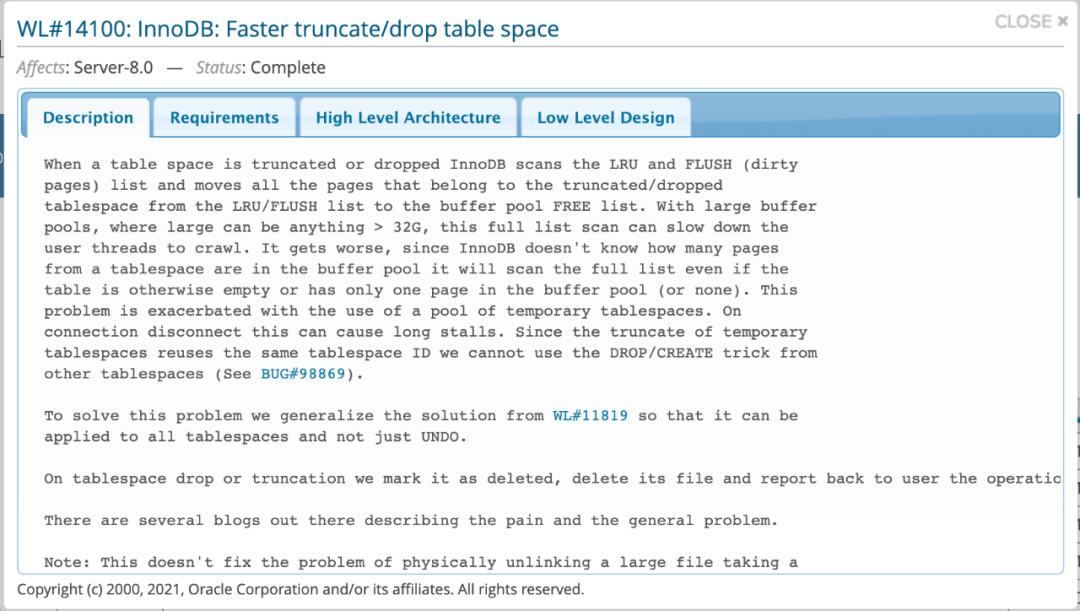The width and height of the screenshot is (1080, 611).
Task: Click the 'Affects' label
Action: click(x=40, y=68)
